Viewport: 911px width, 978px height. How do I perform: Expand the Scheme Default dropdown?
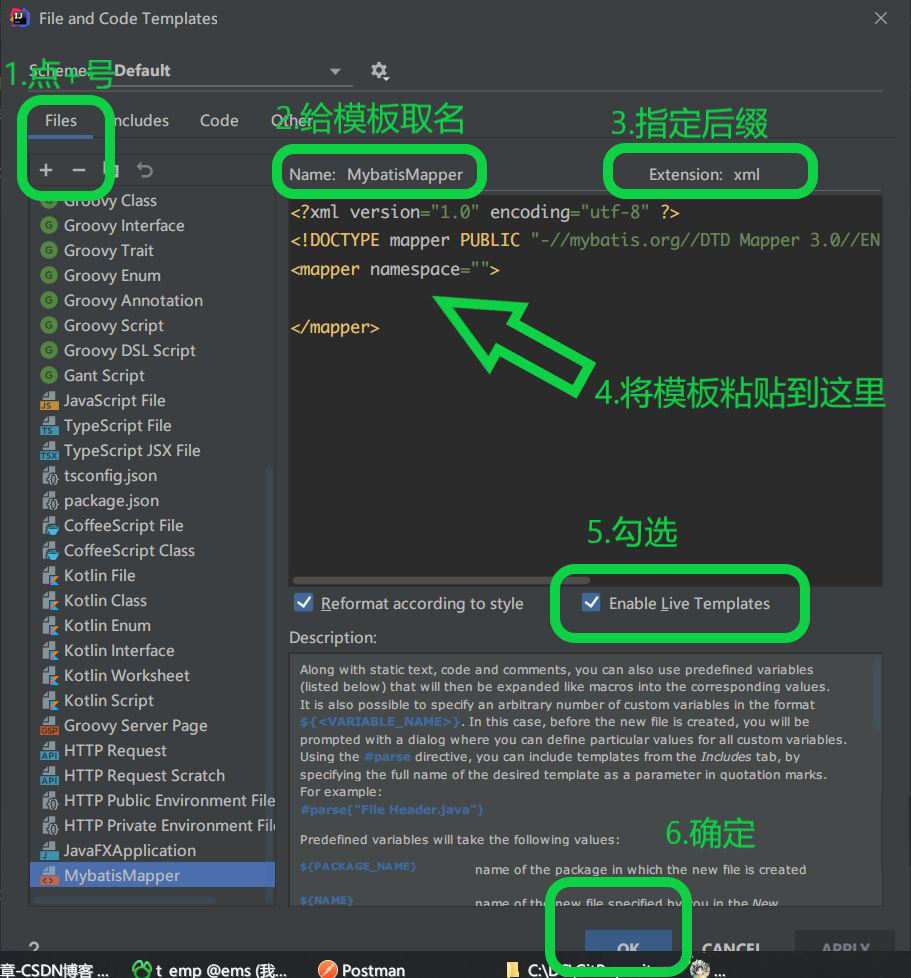[x=335, y=71]
